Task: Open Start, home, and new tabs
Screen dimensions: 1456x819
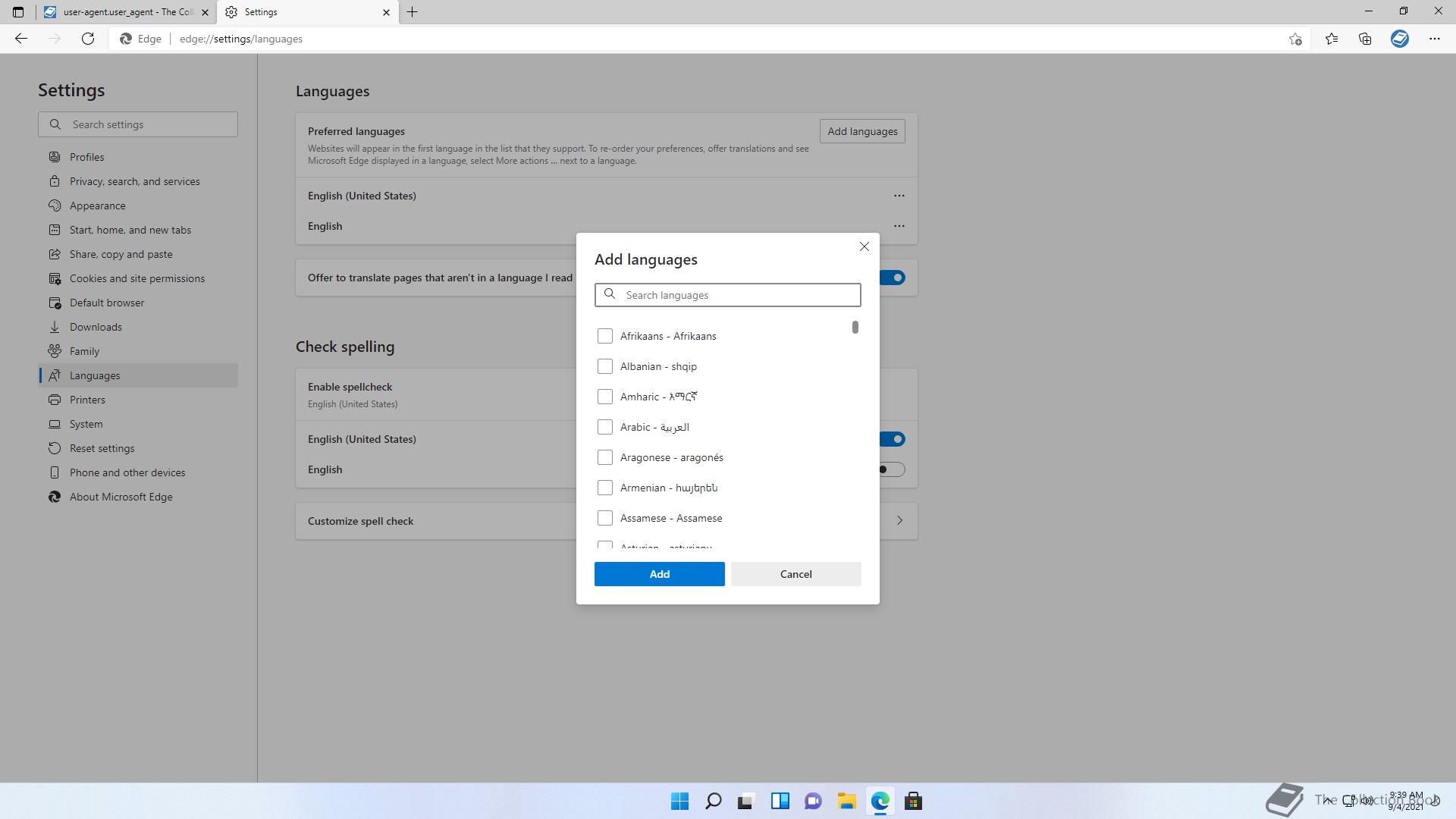Action: click(x=138, y=230)
